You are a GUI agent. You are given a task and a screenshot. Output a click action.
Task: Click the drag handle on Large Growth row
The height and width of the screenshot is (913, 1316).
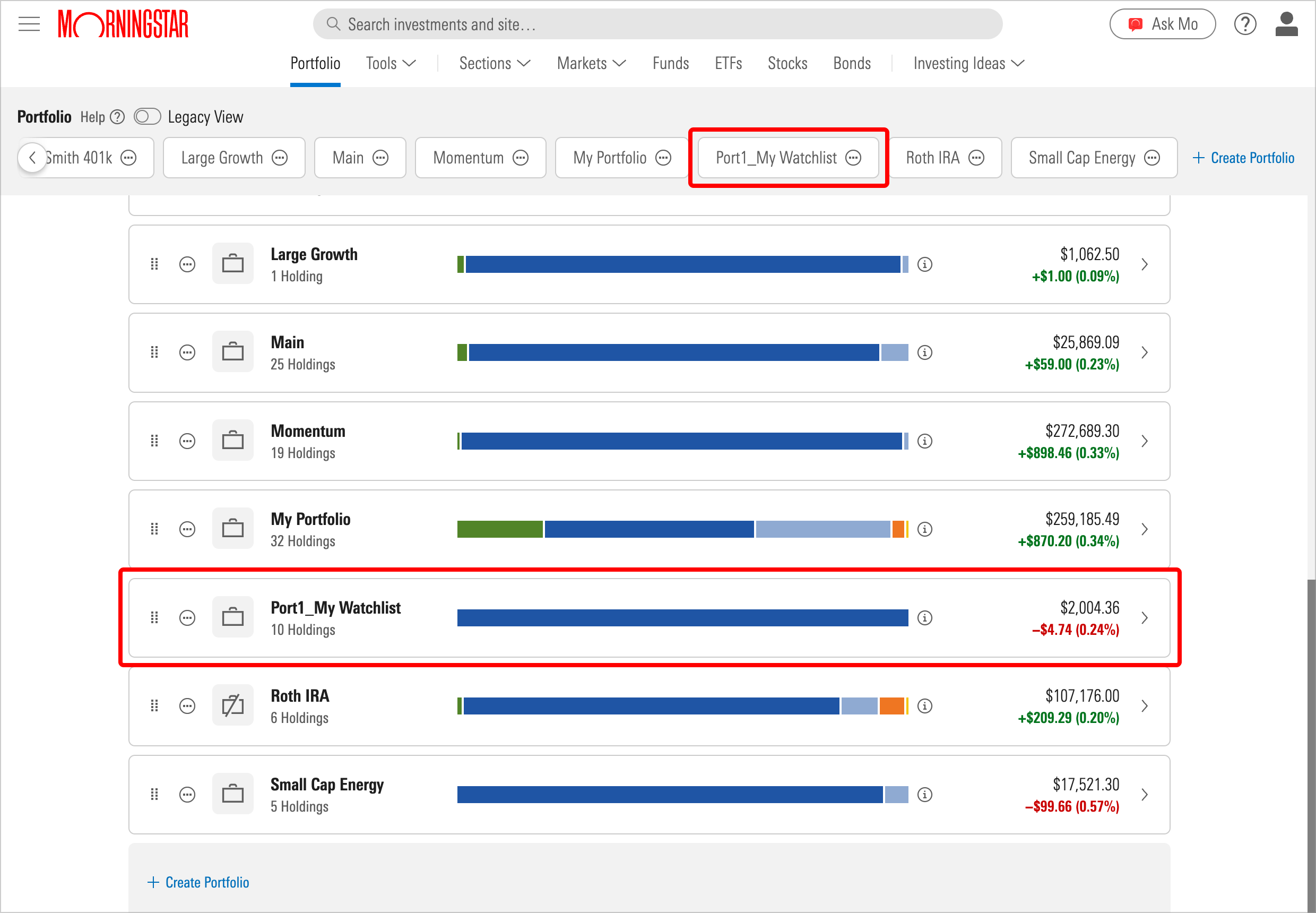click(x=154, y=264)
